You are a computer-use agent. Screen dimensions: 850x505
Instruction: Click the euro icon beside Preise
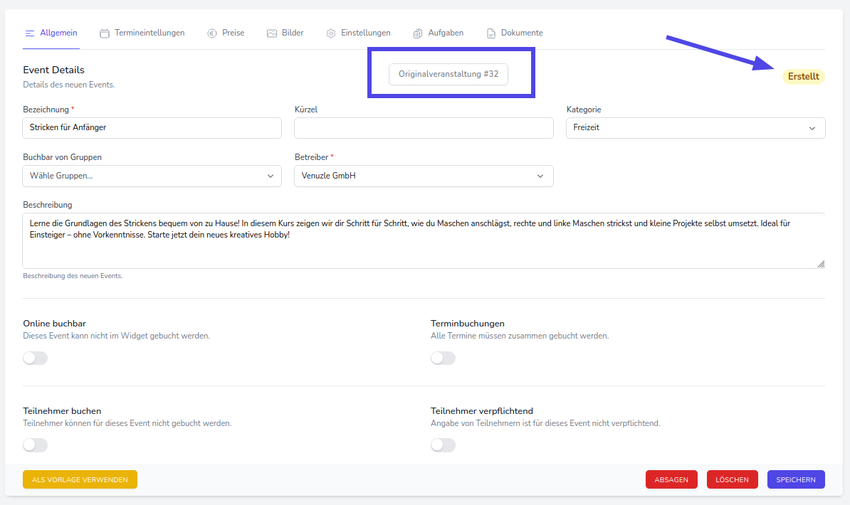point(212,33)
